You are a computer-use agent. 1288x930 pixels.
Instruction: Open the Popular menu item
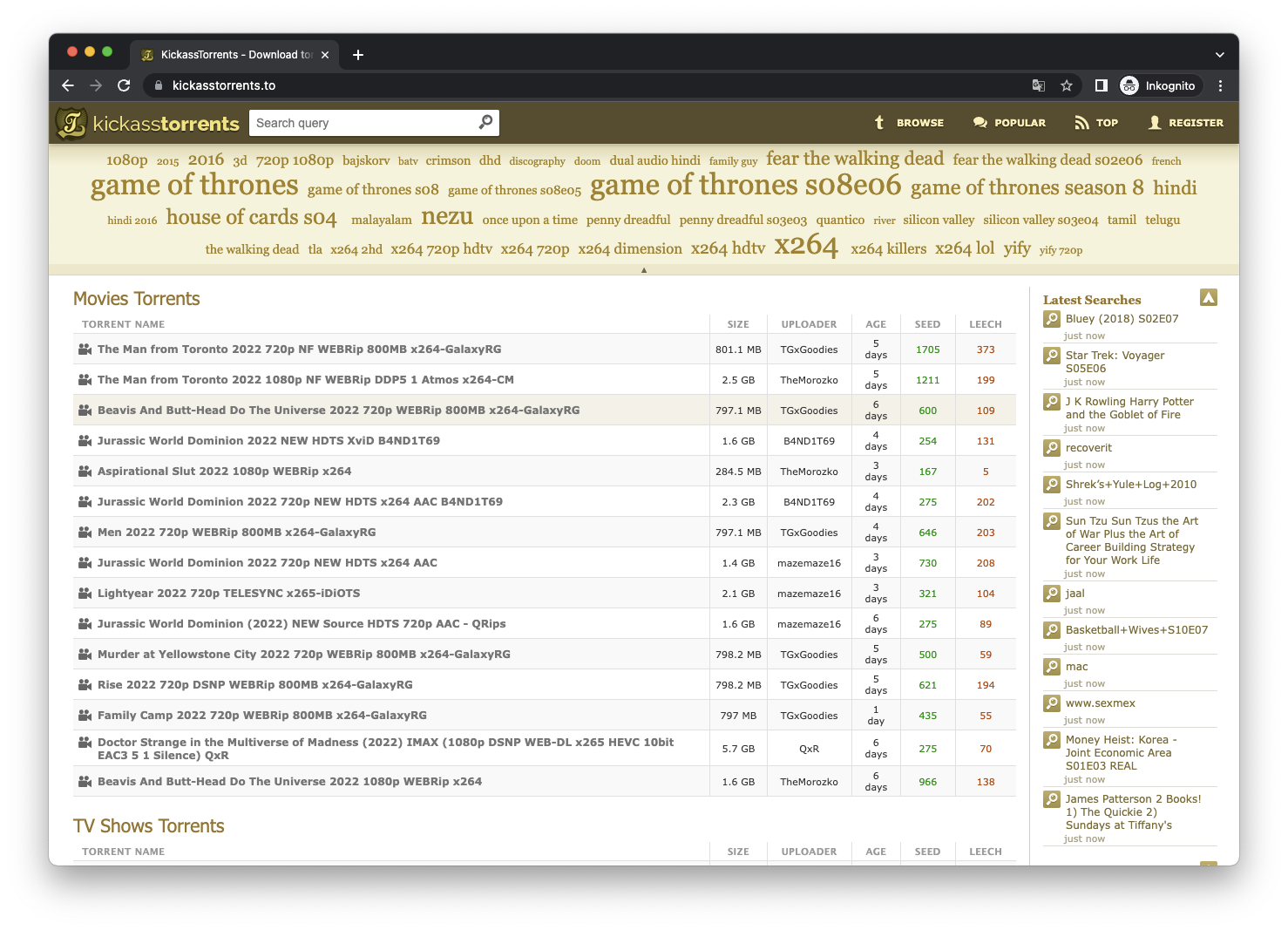tap(1009, 123)
